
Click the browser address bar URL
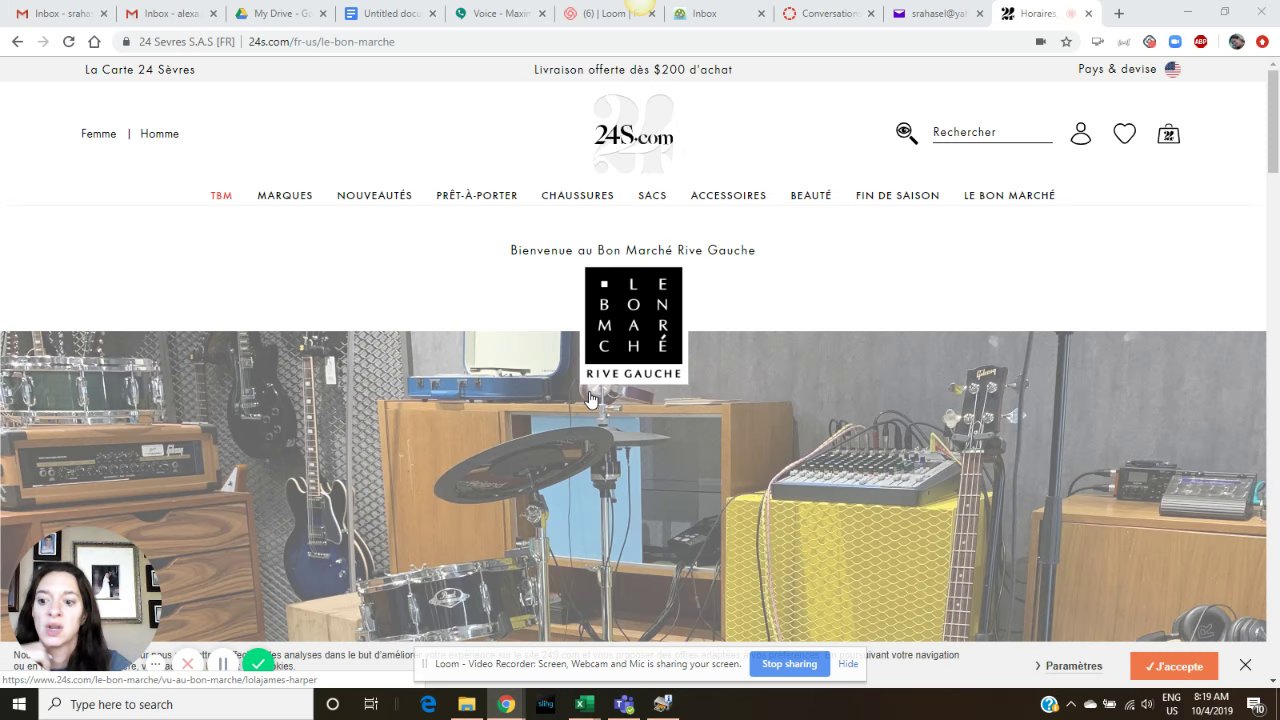321,42
